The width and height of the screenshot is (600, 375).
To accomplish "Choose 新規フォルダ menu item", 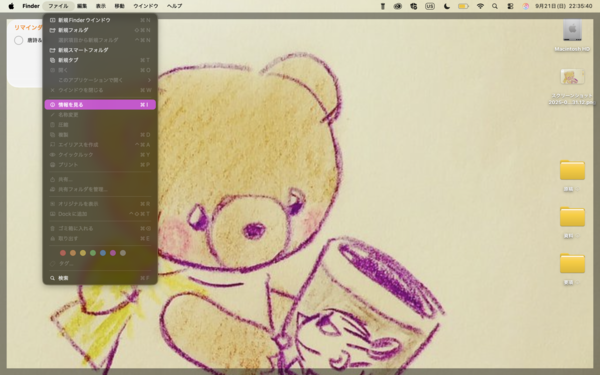I will 100,30.
